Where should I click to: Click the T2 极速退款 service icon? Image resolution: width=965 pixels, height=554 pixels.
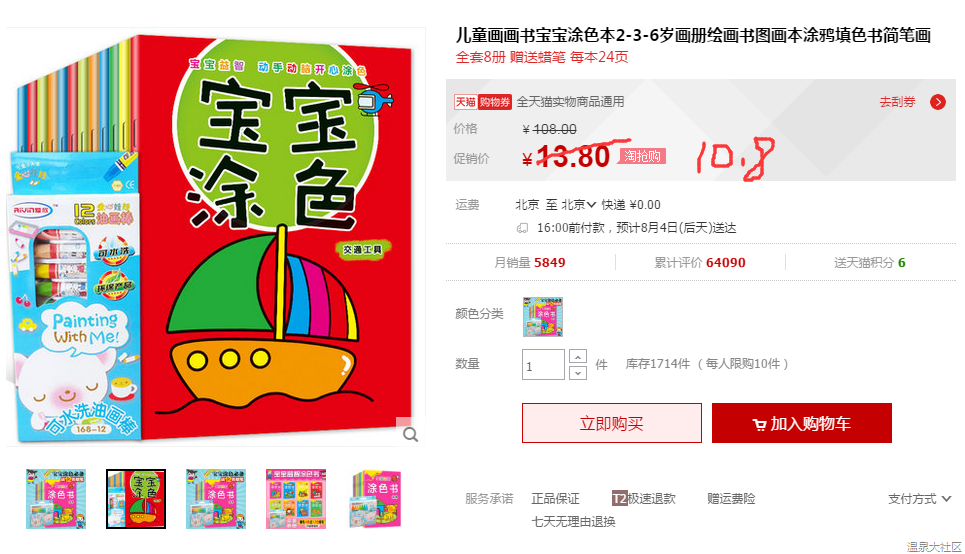pos(619,499)
